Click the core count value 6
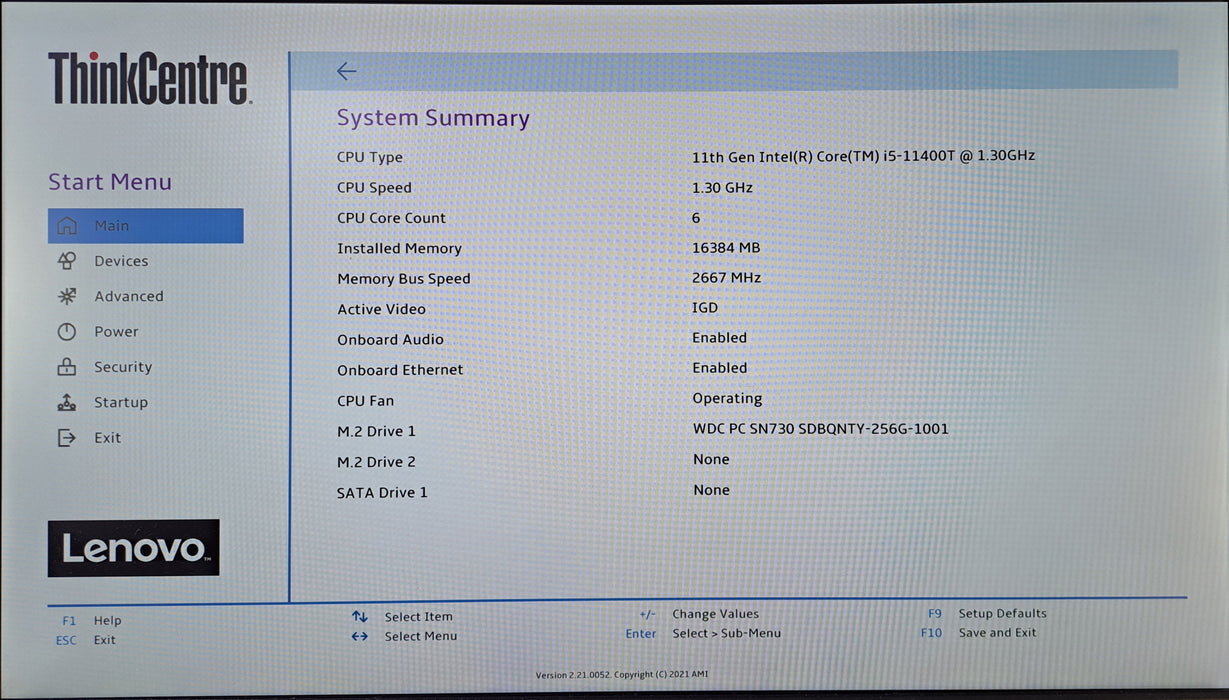This screenshot has width=1229, height=700. (696, 218)
